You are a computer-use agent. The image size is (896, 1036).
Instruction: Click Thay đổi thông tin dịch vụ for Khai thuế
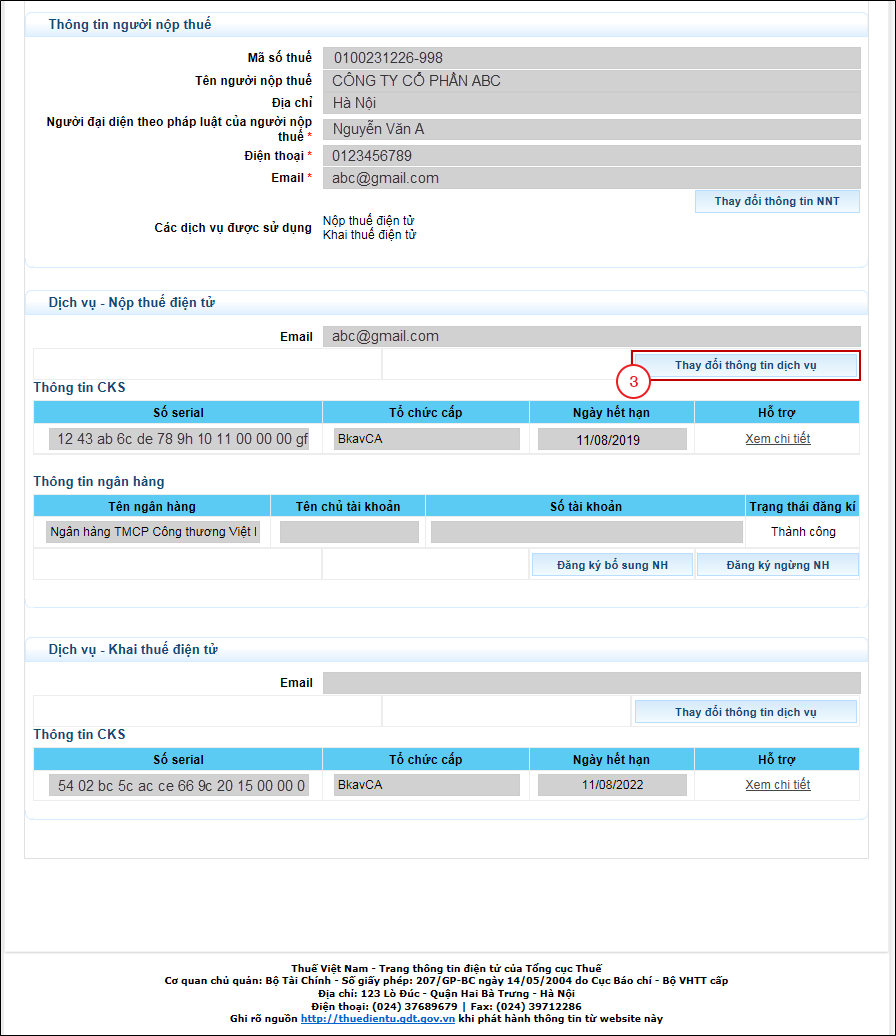pos(745,712)
